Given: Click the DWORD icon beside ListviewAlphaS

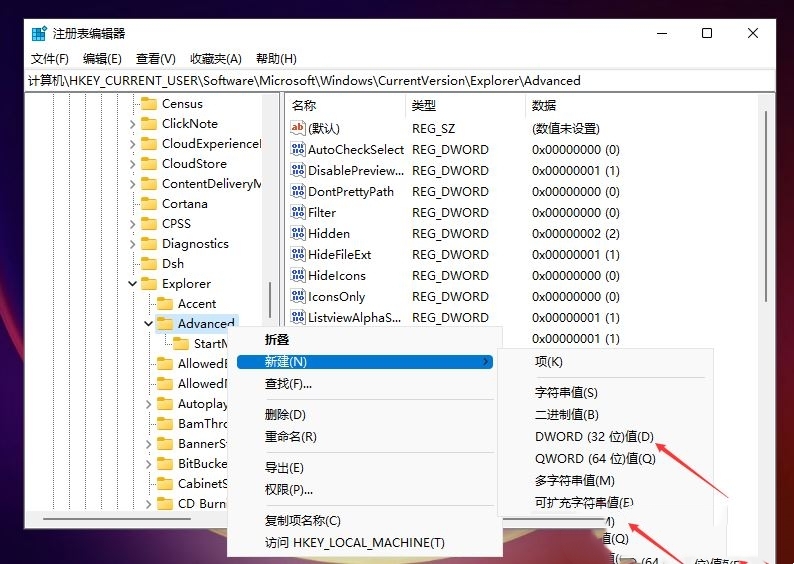Looking at the screenshot, I should point(298,317).
